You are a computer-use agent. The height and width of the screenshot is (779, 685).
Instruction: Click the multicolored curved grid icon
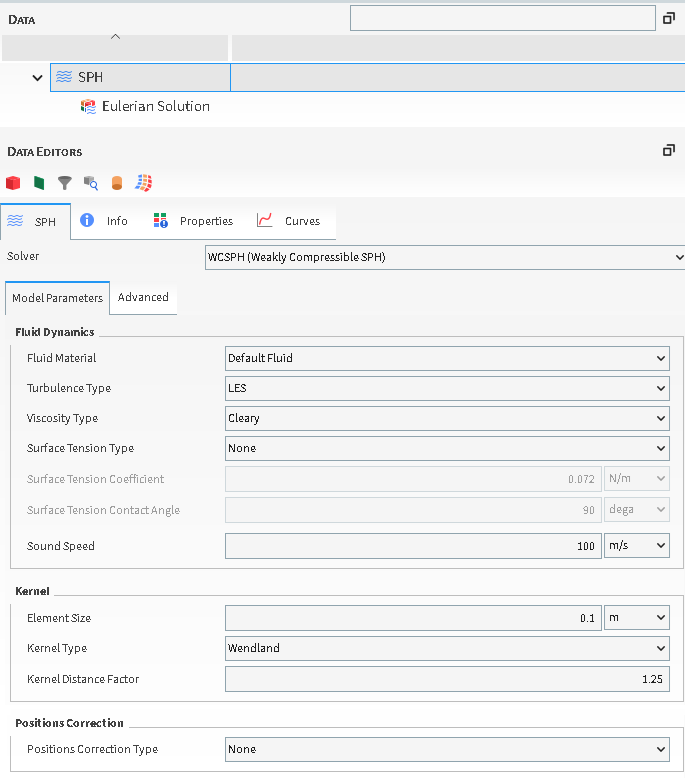(x=144, y=183)
